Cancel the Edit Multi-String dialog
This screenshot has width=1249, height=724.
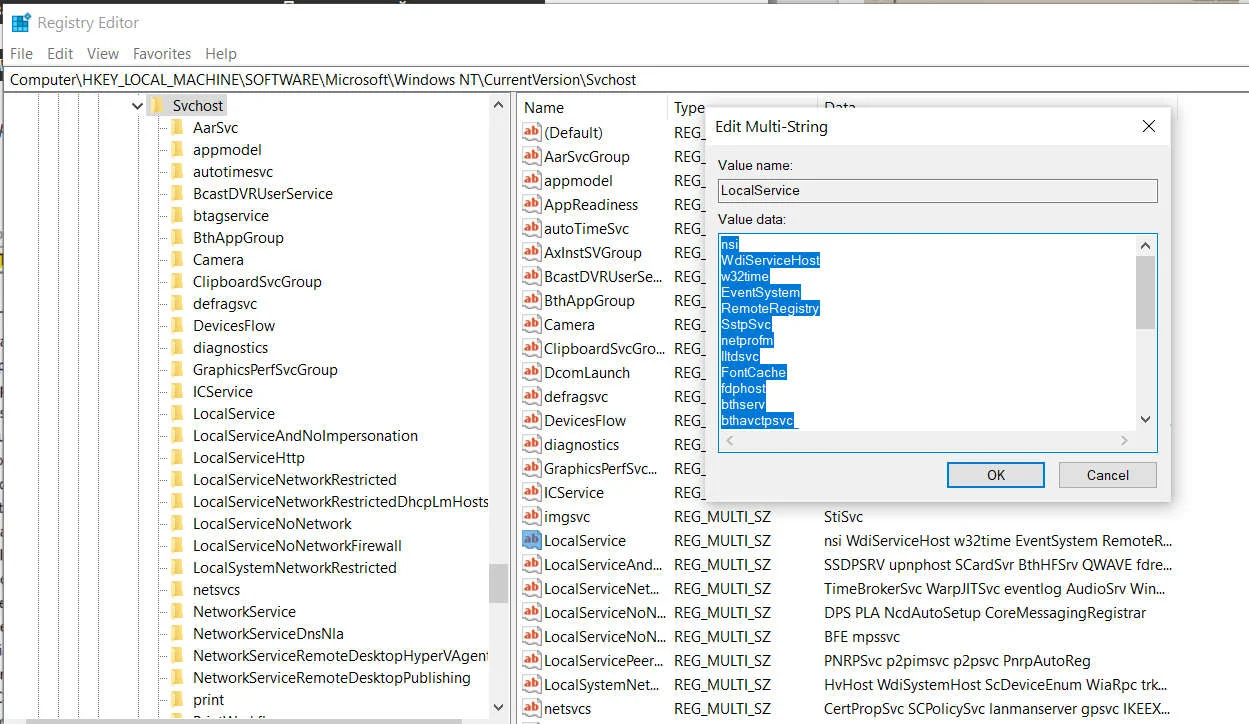click(x=1108, y=475)
